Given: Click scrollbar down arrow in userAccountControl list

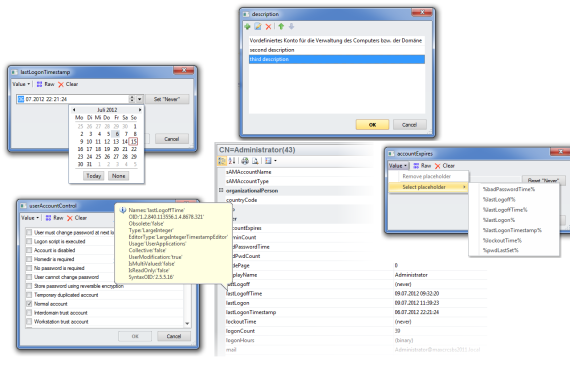Looking at the screenshot, I should coord(187,324).
